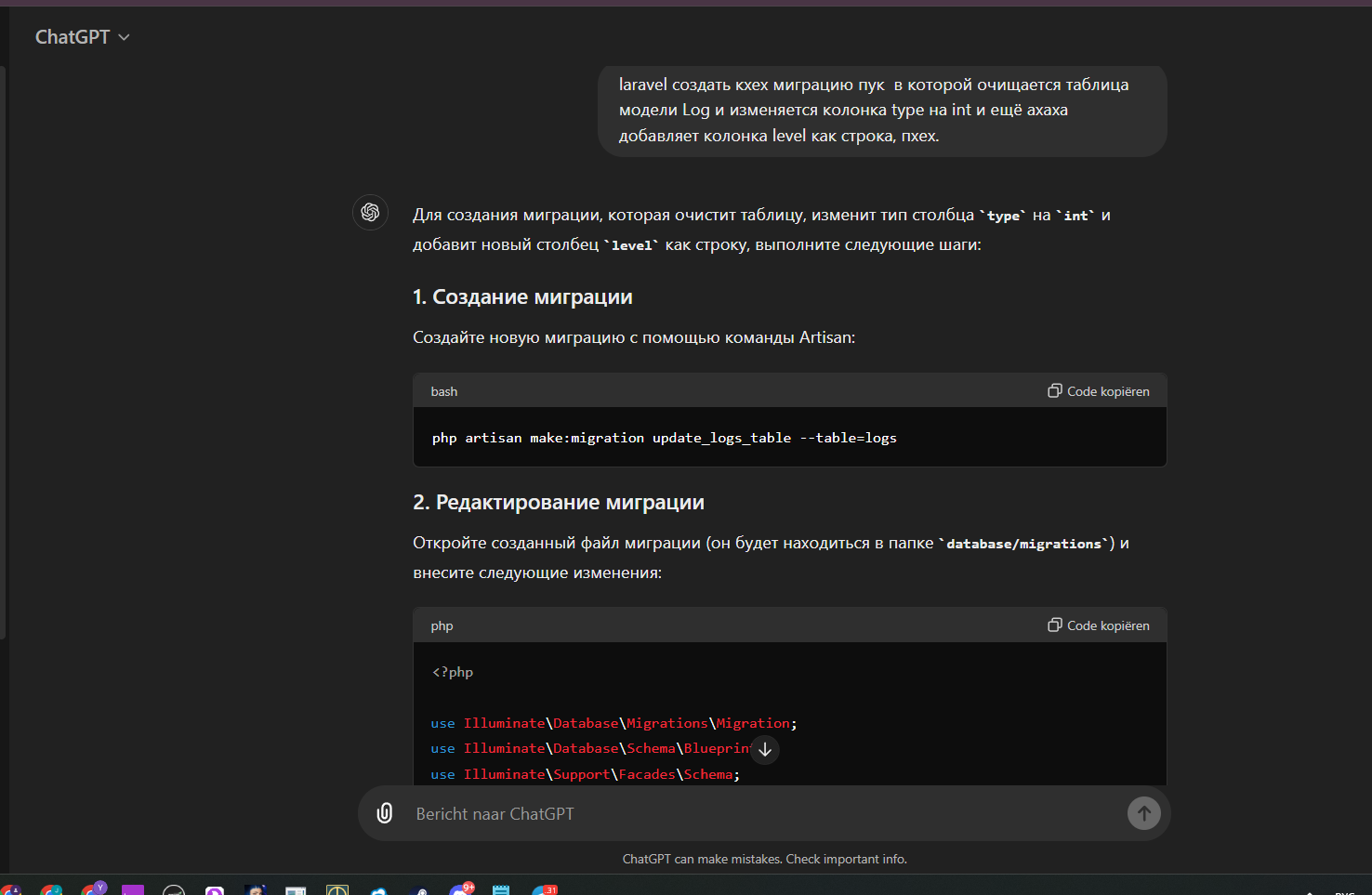Click the '<?php' opening tag line
Image resolution: width=1372 pixels, height=895 pixels.
pyautogui.click(x=453, y=672)
